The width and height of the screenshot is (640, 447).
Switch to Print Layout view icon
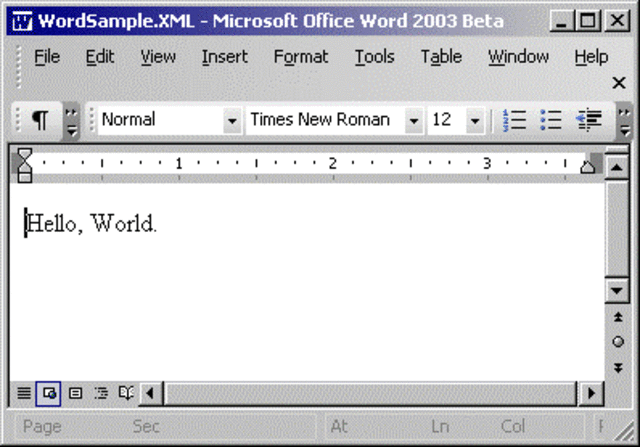point(75,393)
